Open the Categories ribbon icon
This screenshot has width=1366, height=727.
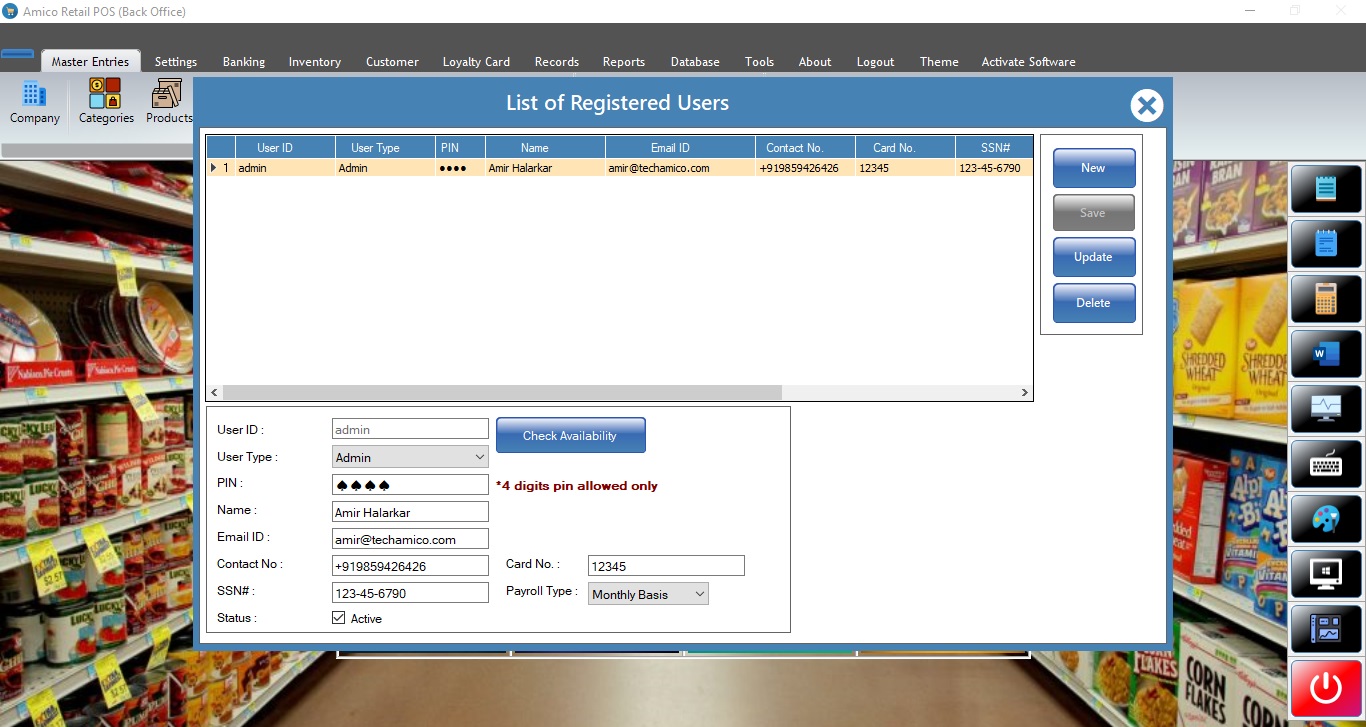[x=106, y=103]
